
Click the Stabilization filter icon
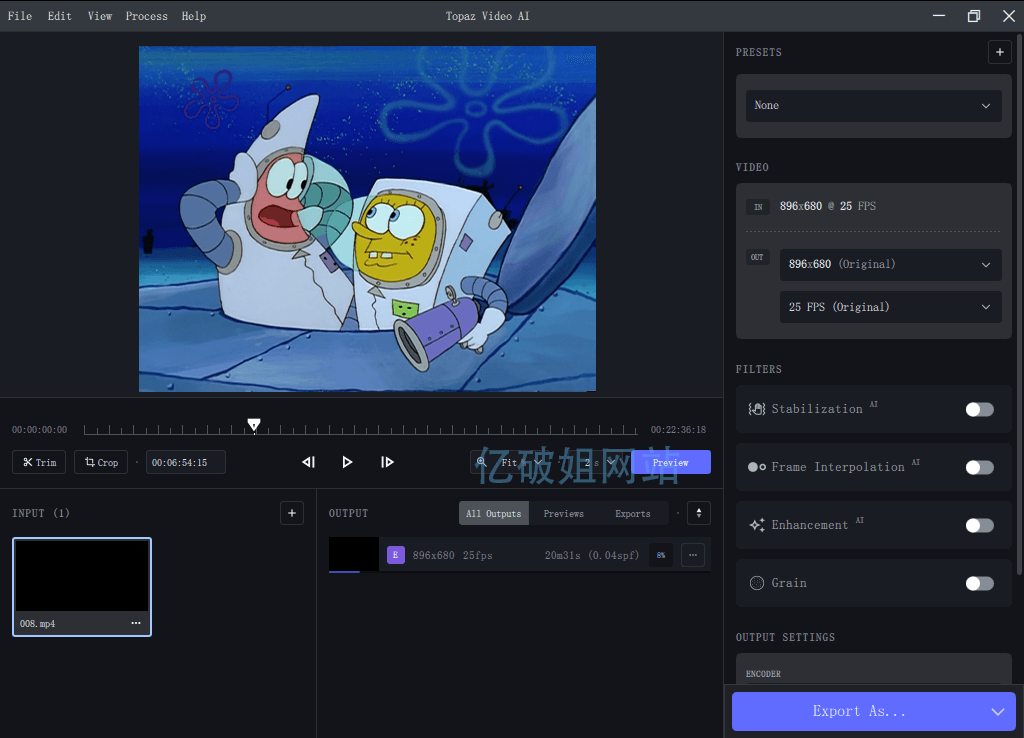pos(756,409)
